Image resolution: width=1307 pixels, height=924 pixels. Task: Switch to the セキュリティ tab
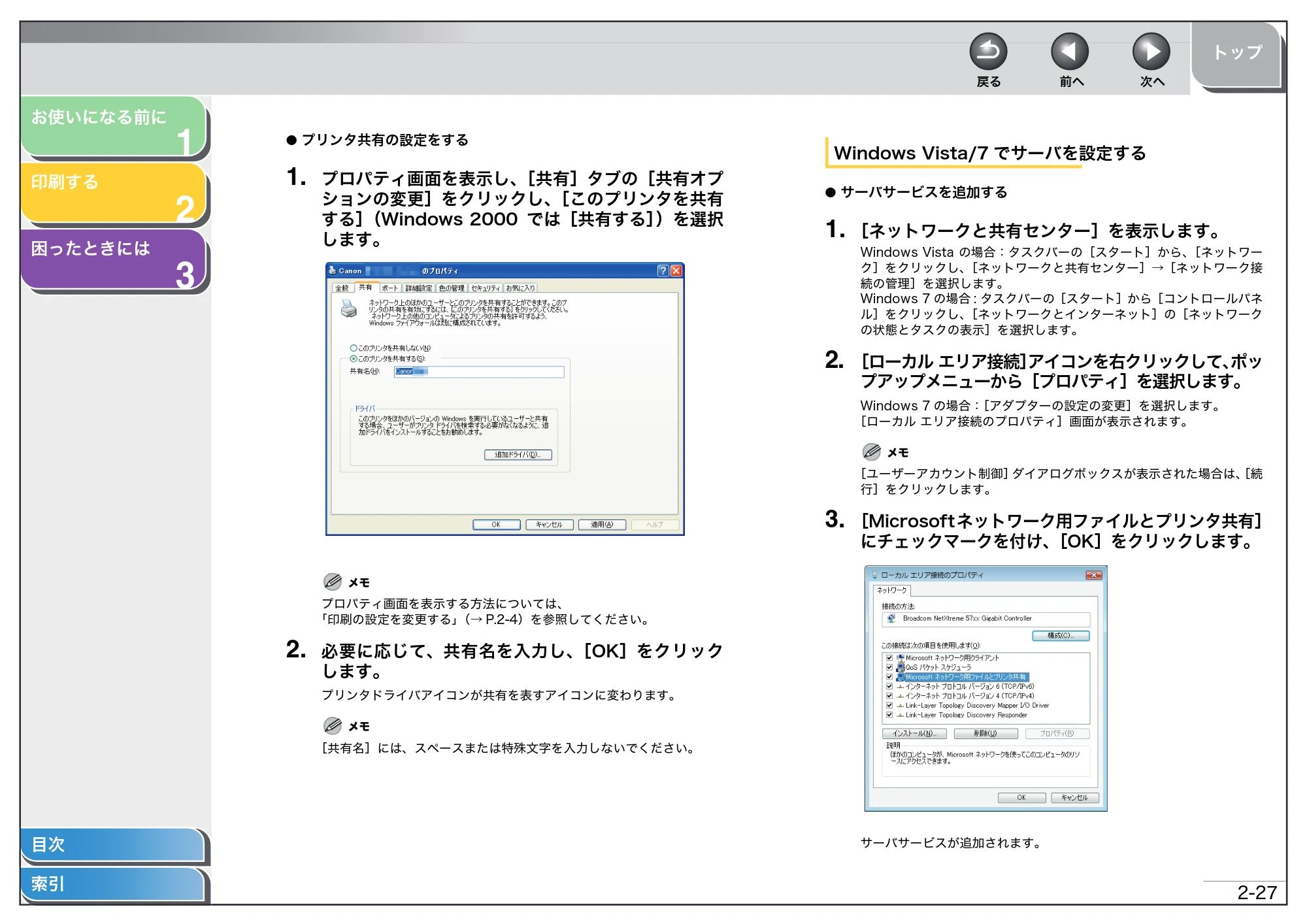tap(486, 288)
